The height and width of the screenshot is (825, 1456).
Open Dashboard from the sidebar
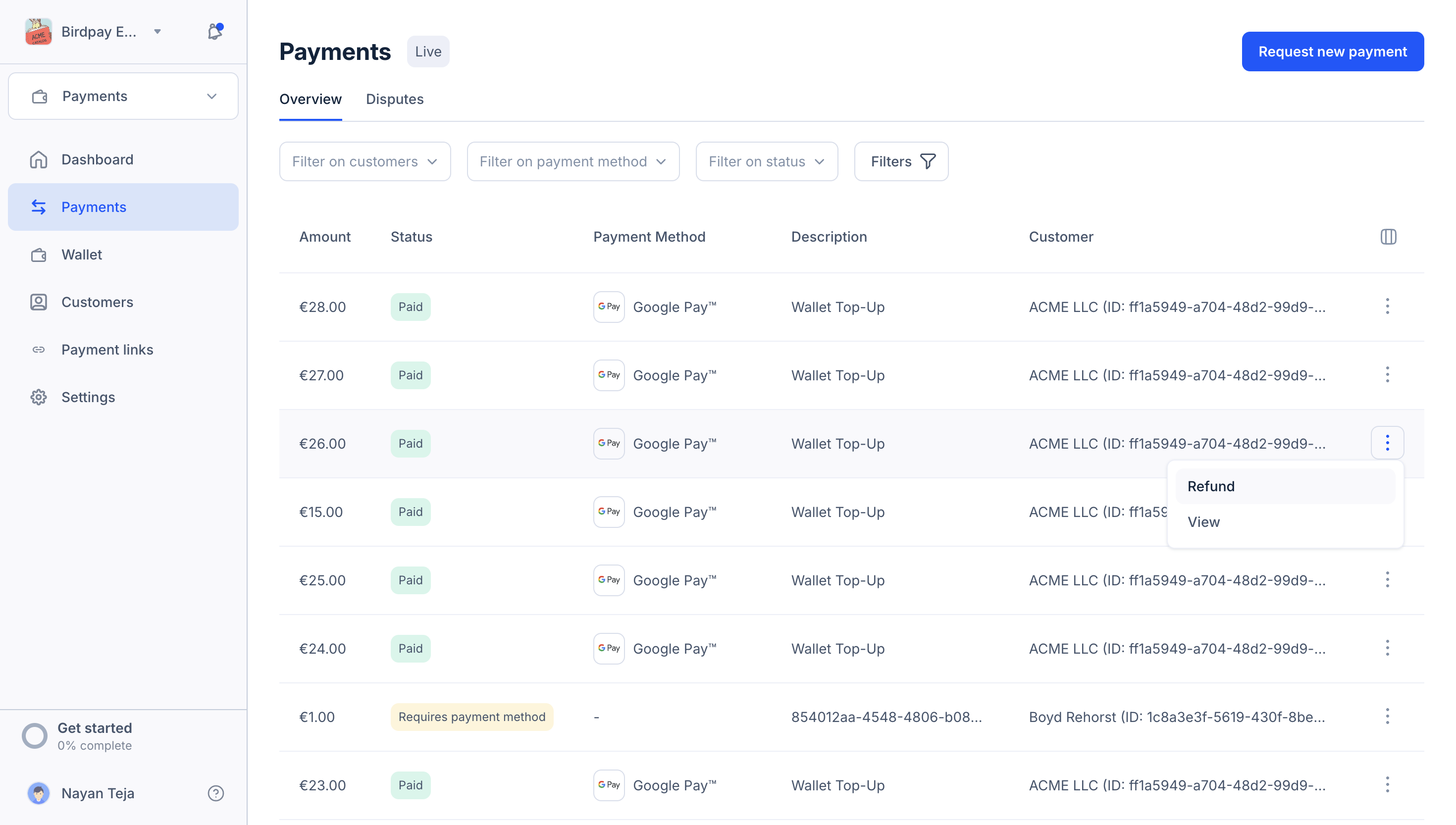point(97,160)
